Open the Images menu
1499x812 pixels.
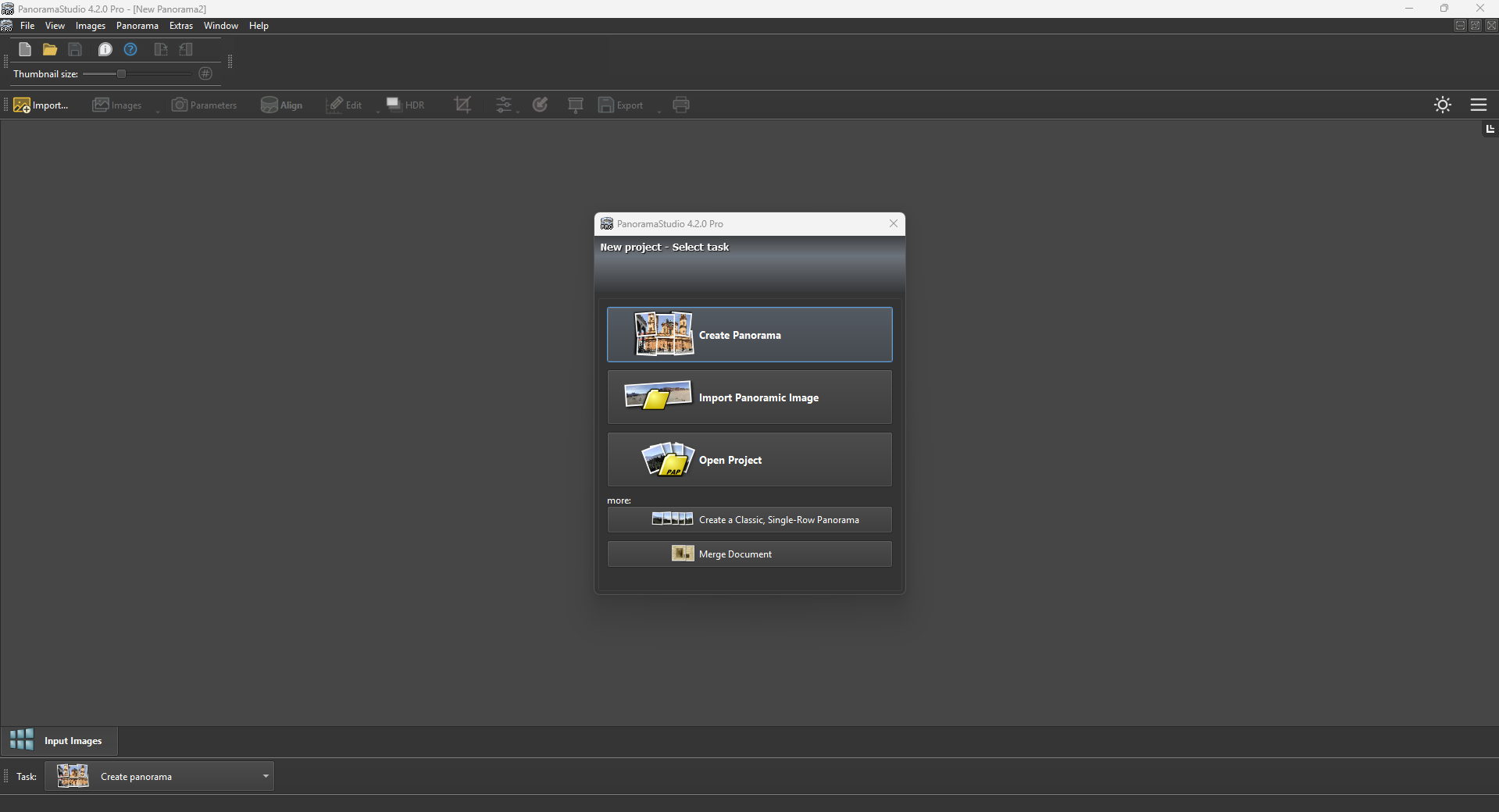(91, 26)
